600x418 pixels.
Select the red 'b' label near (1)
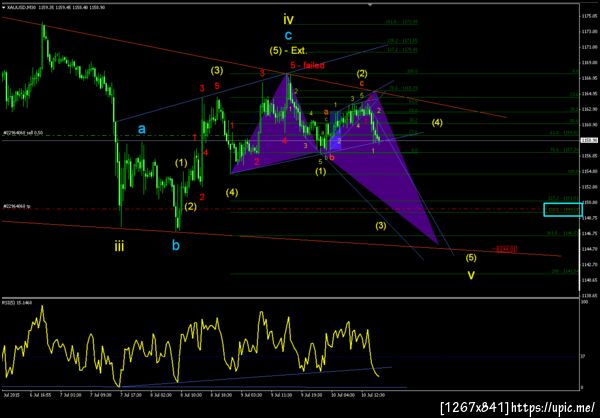332,157
